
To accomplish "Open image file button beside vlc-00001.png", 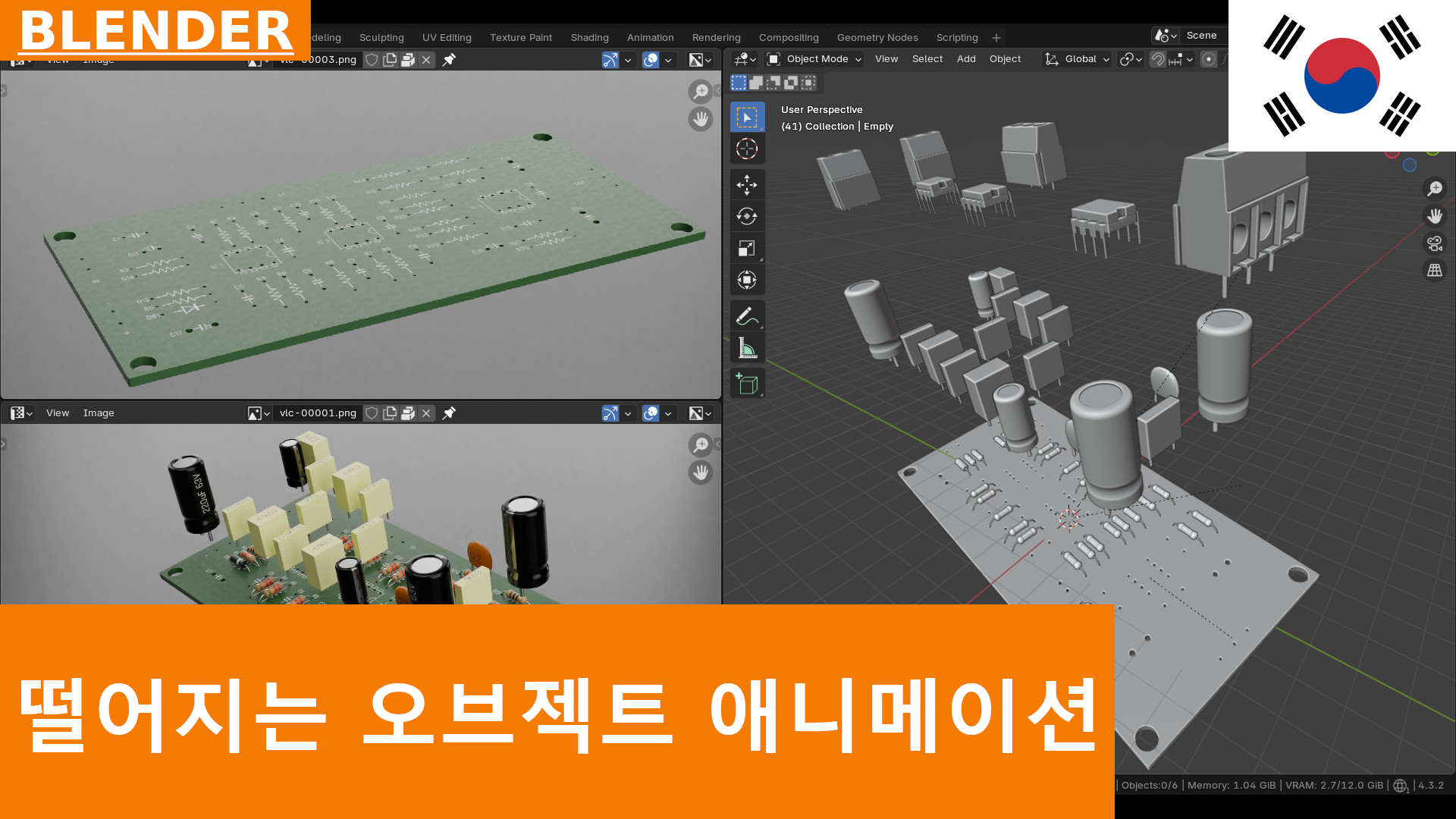I will pyautogui.click(x=408, y=413).
